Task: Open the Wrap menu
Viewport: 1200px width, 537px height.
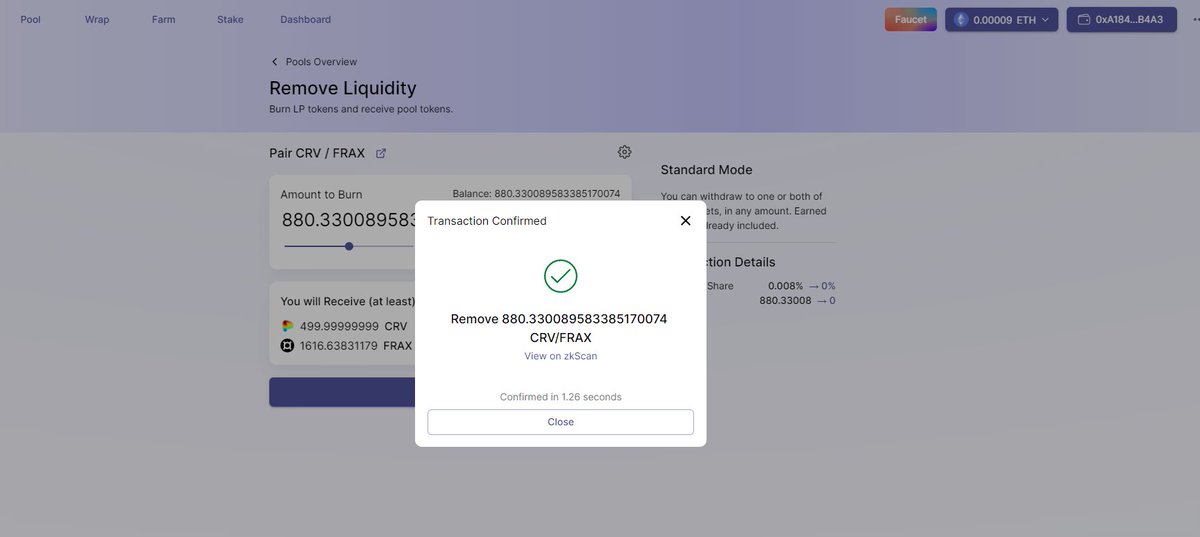Action: coord(97,19)
